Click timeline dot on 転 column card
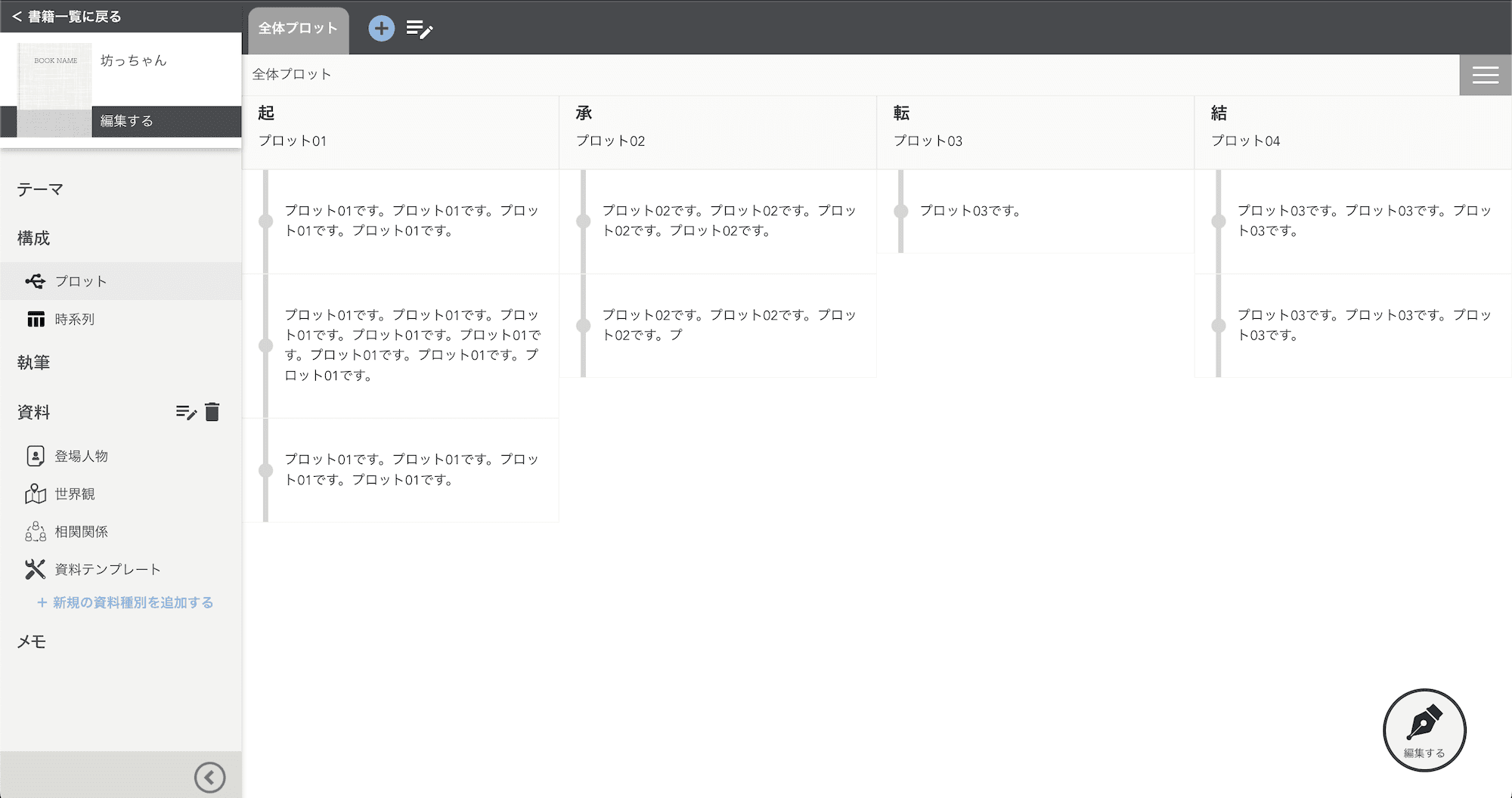The image size is (1512, 798). tap(900, 212)
